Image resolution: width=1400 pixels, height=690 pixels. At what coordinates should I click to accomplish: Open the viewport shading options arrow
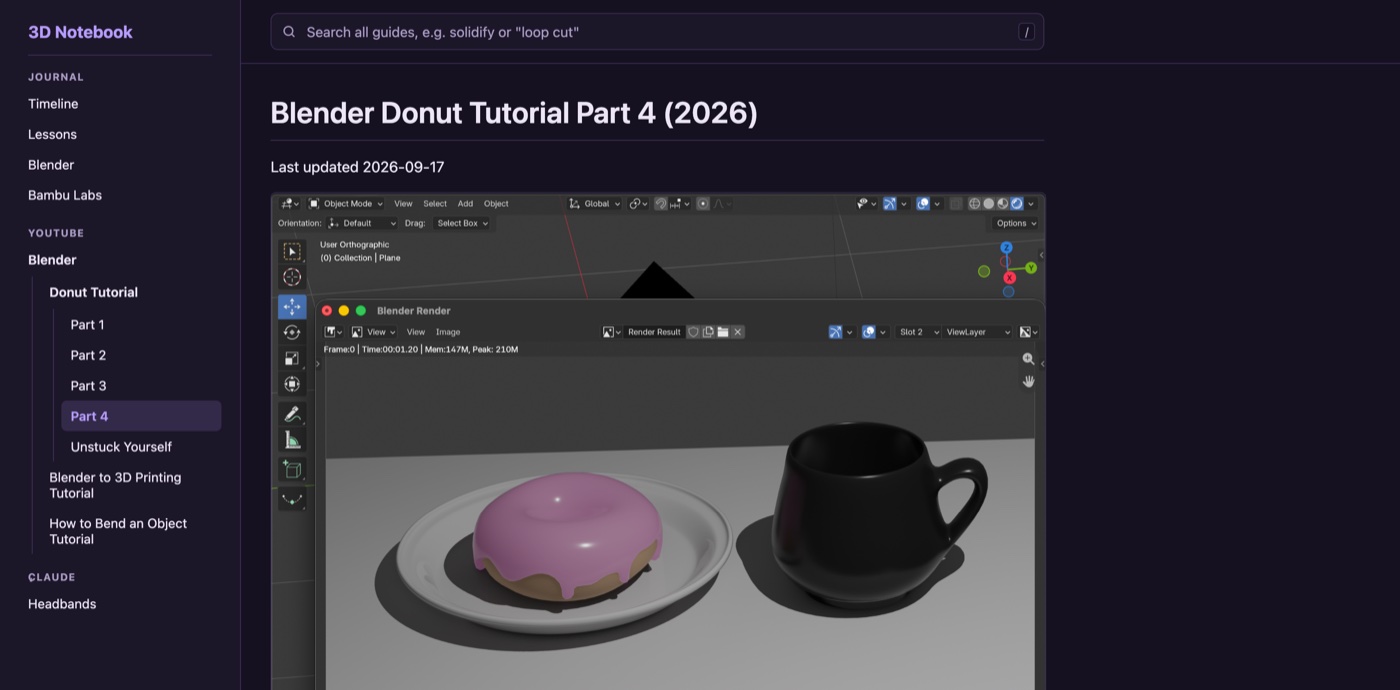[x=1031, y=204]
